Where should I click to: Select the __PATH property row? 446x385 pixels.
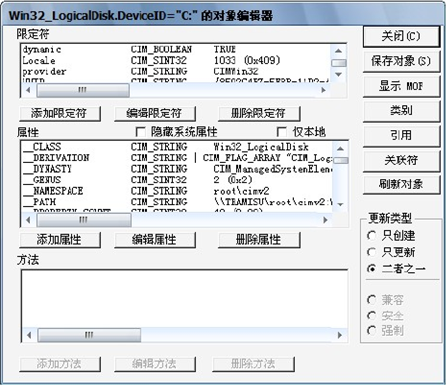(x=177, y=202)
